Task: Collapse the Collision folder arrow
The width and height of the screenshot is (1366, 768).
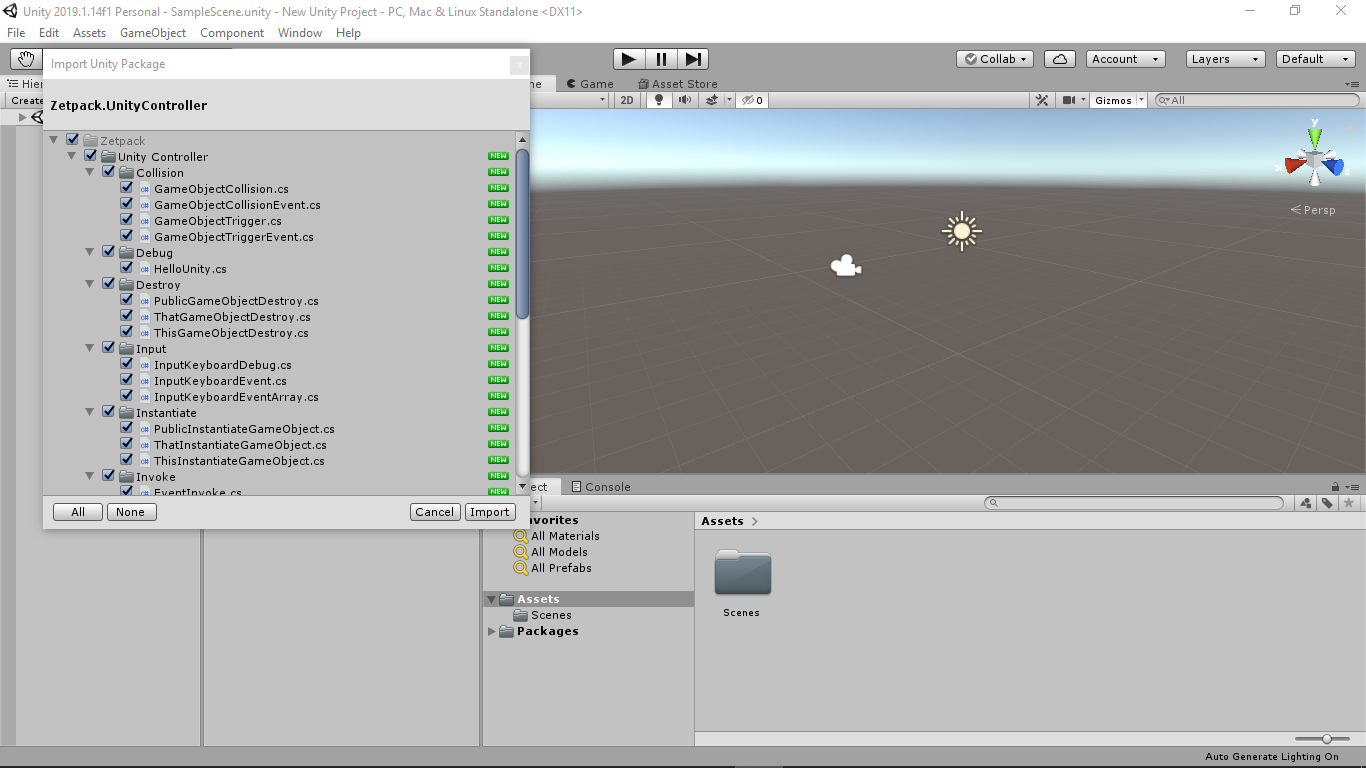Action: tap(90, 172)
